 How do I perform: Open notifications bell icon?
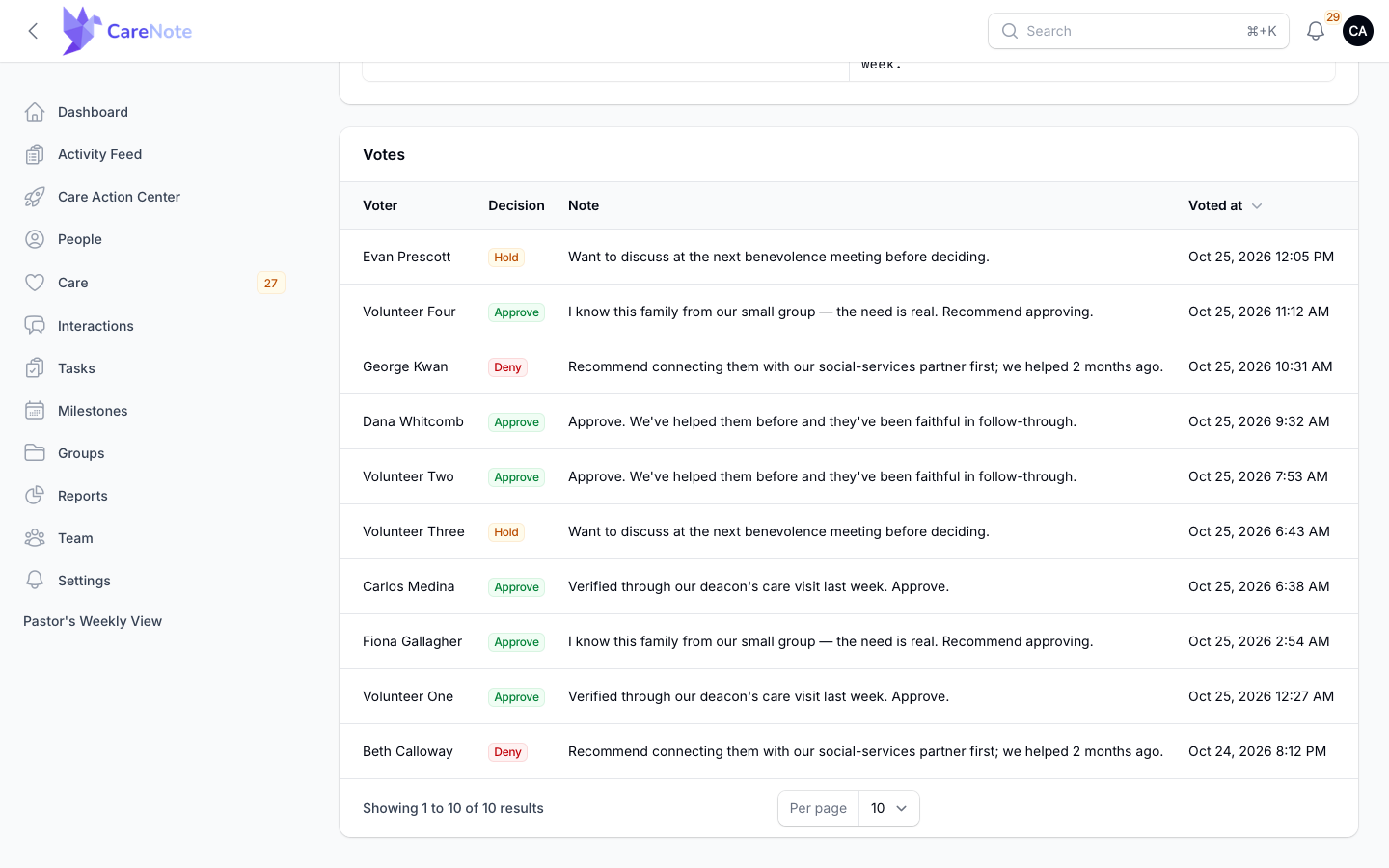pos(1316,31)
